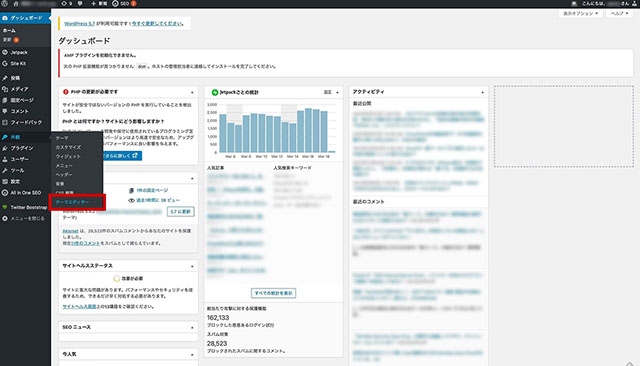Click the settings icon for 設定
Screen dimensions: 640x366
[x=5, y=181]
